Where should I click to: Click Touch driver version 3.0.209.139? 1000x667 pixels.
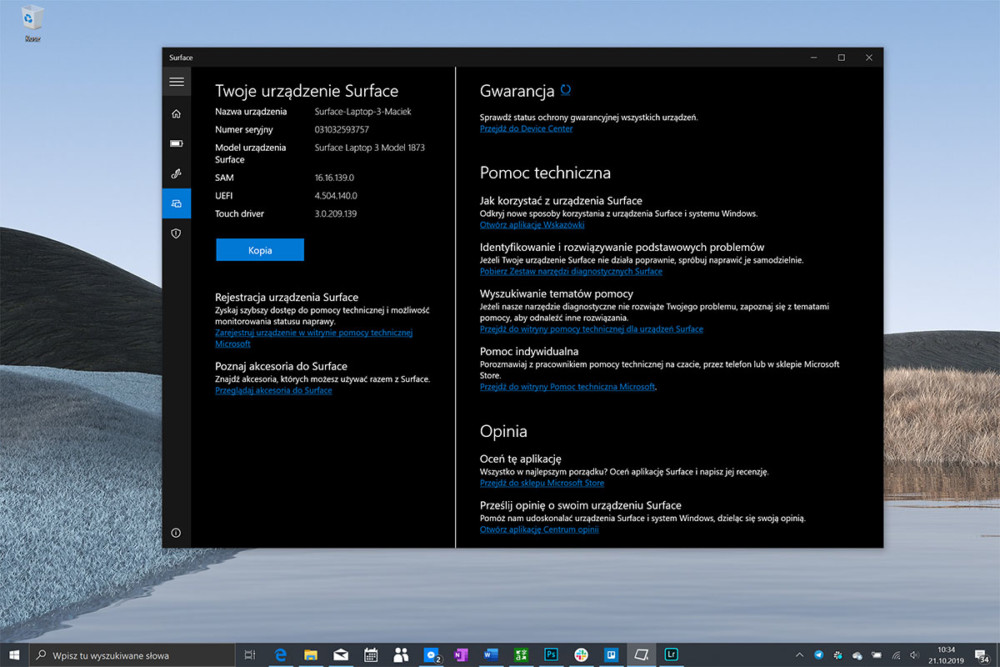(335, 214)
